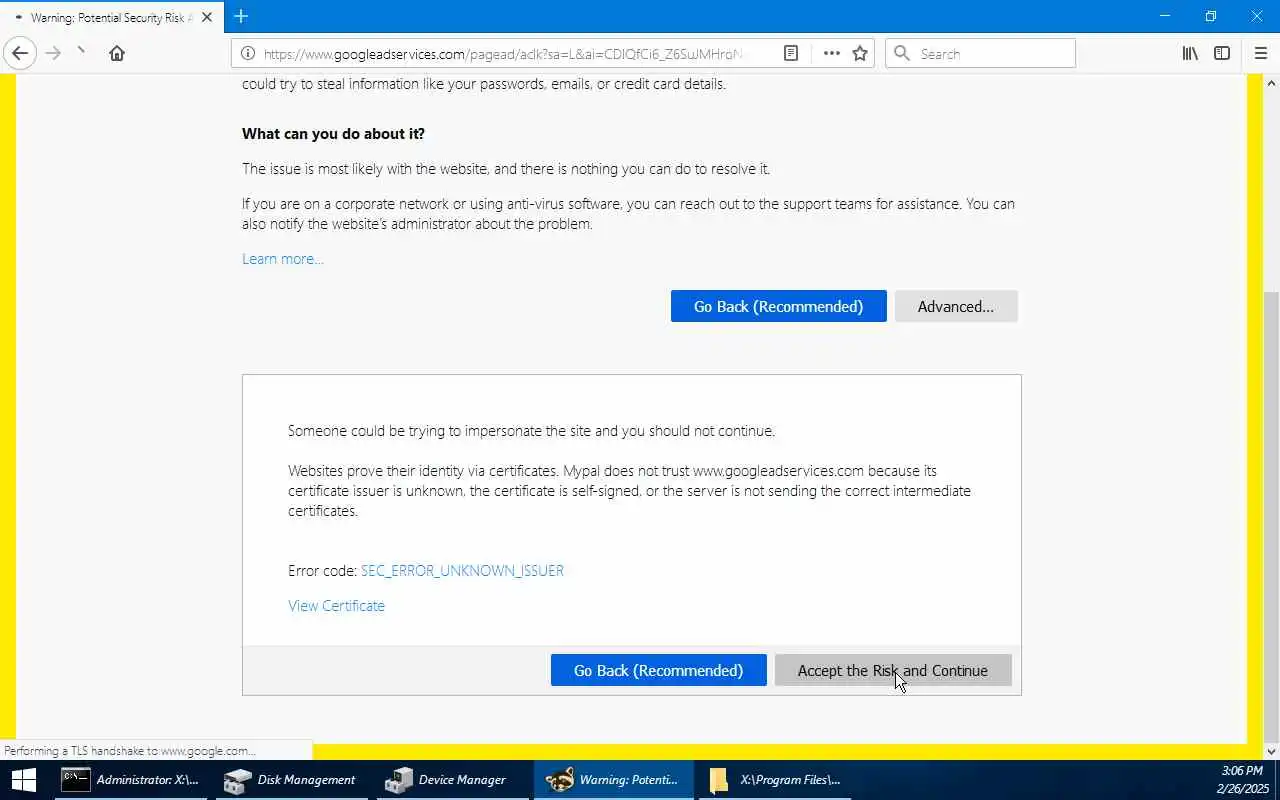Image resolution: width=1280 pixels, height=800 pixels.
Task: Open the Library icon in toolbar
Action: pyautogui.click(x=1190, y=54)
